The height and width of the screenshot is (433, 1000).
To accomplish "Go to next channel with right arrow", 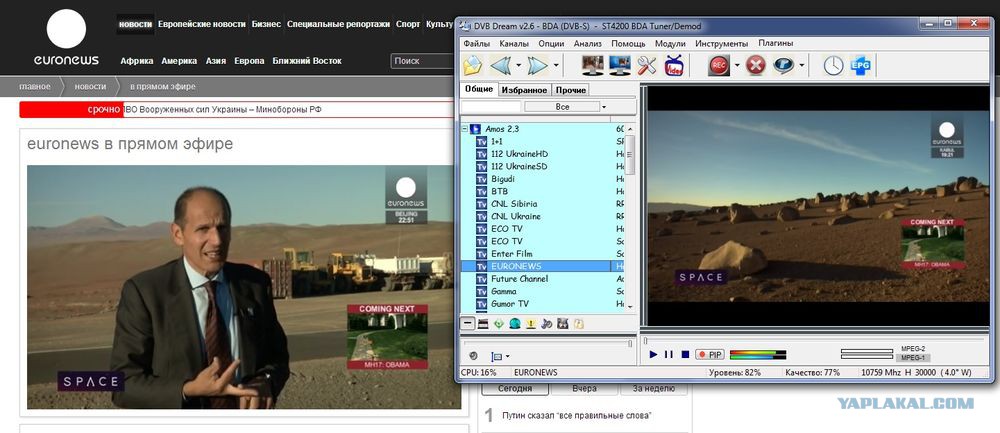I will [x=538, y=65].
